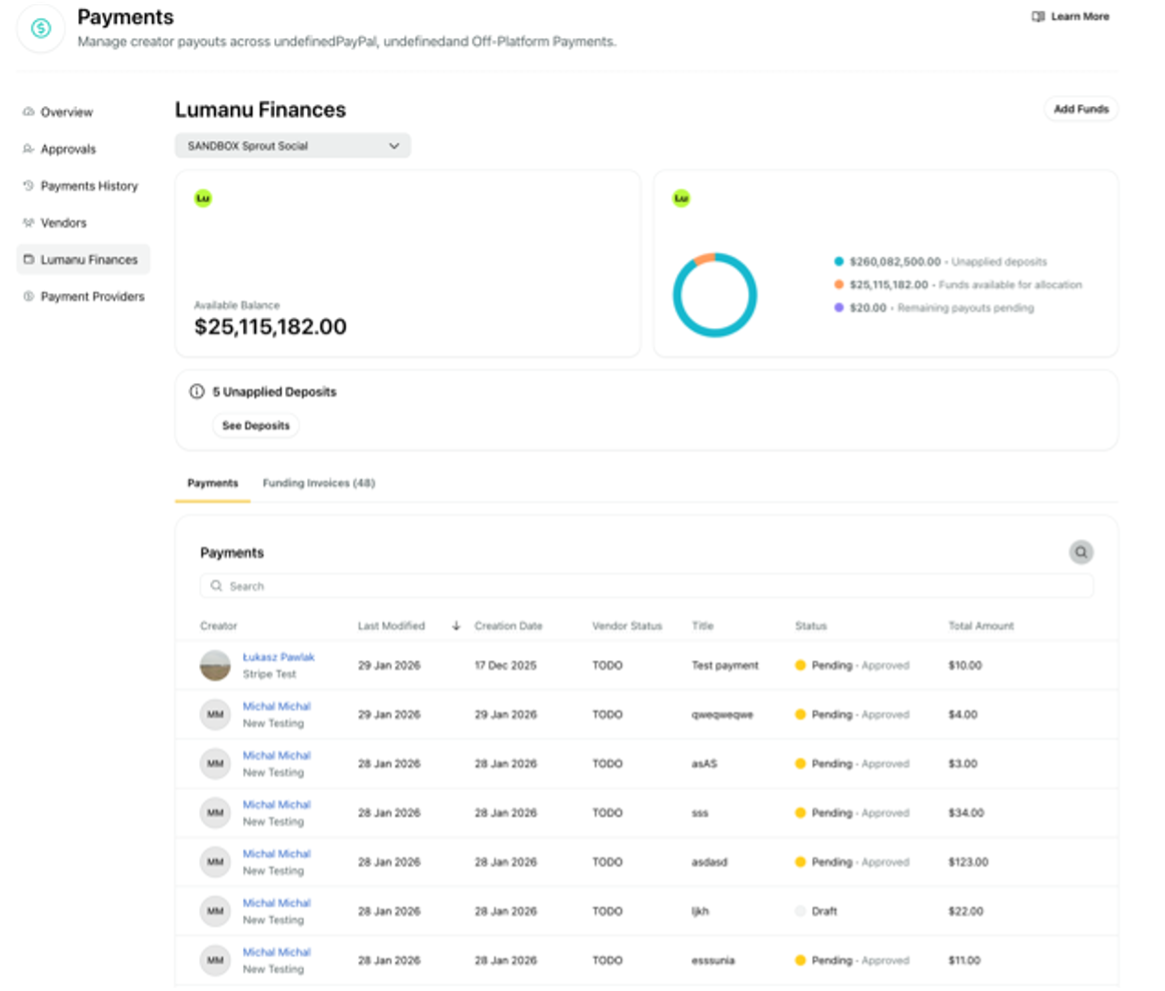Click $34.00 amount in the sss row
The height and width of the screenshot is (991, 1165).
[966, 813]
